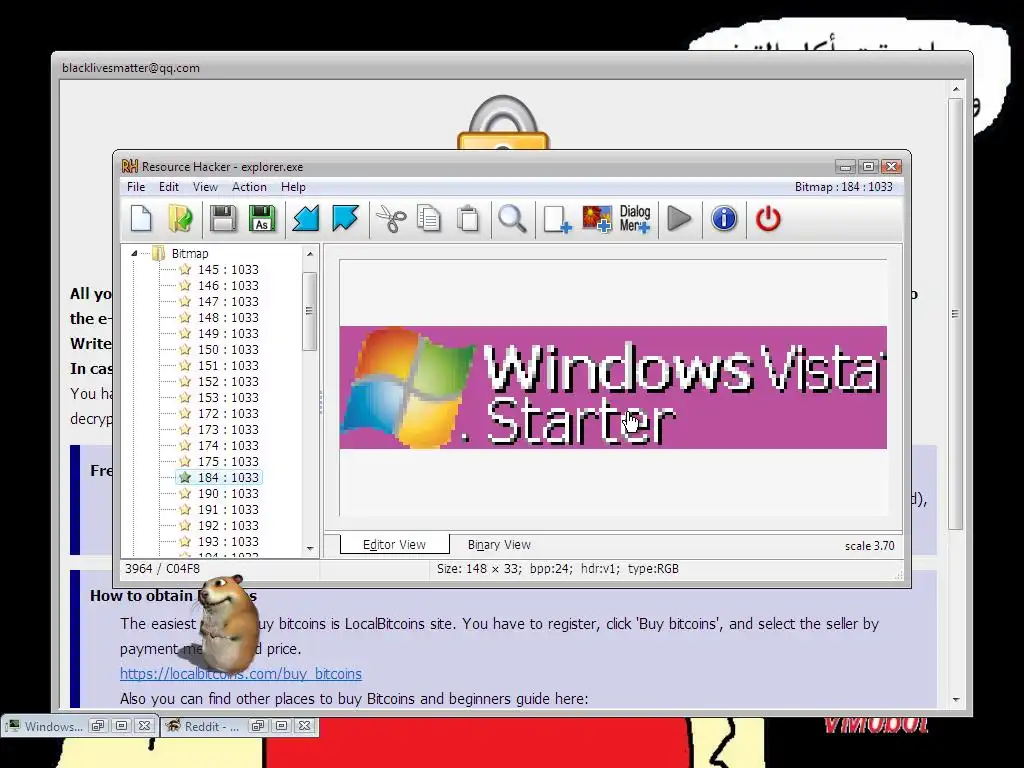Viewport: 1024px width, 768px height.
Task: Click the resource tree scrollbar thumb
Action: click(310, 312)
